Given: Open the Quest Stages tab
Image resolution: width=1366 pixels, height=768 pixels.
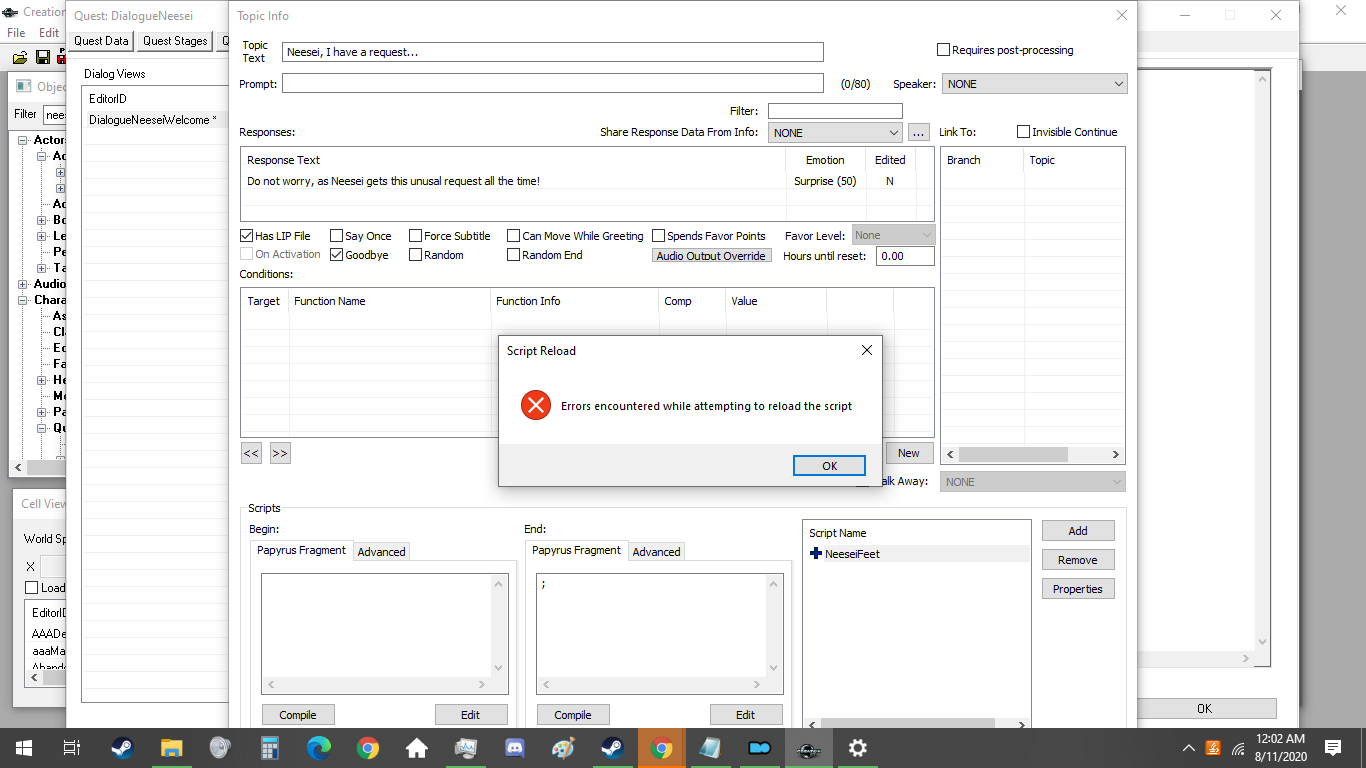Looking at the screenshot, I should click(175, 41).
